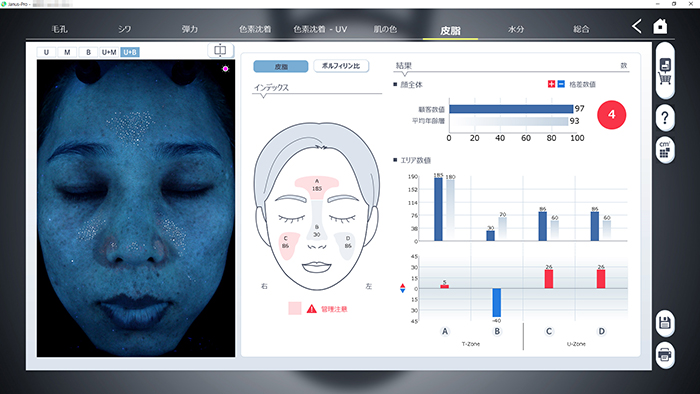
Task: Open help with the question mark icon
Action: 665,118
